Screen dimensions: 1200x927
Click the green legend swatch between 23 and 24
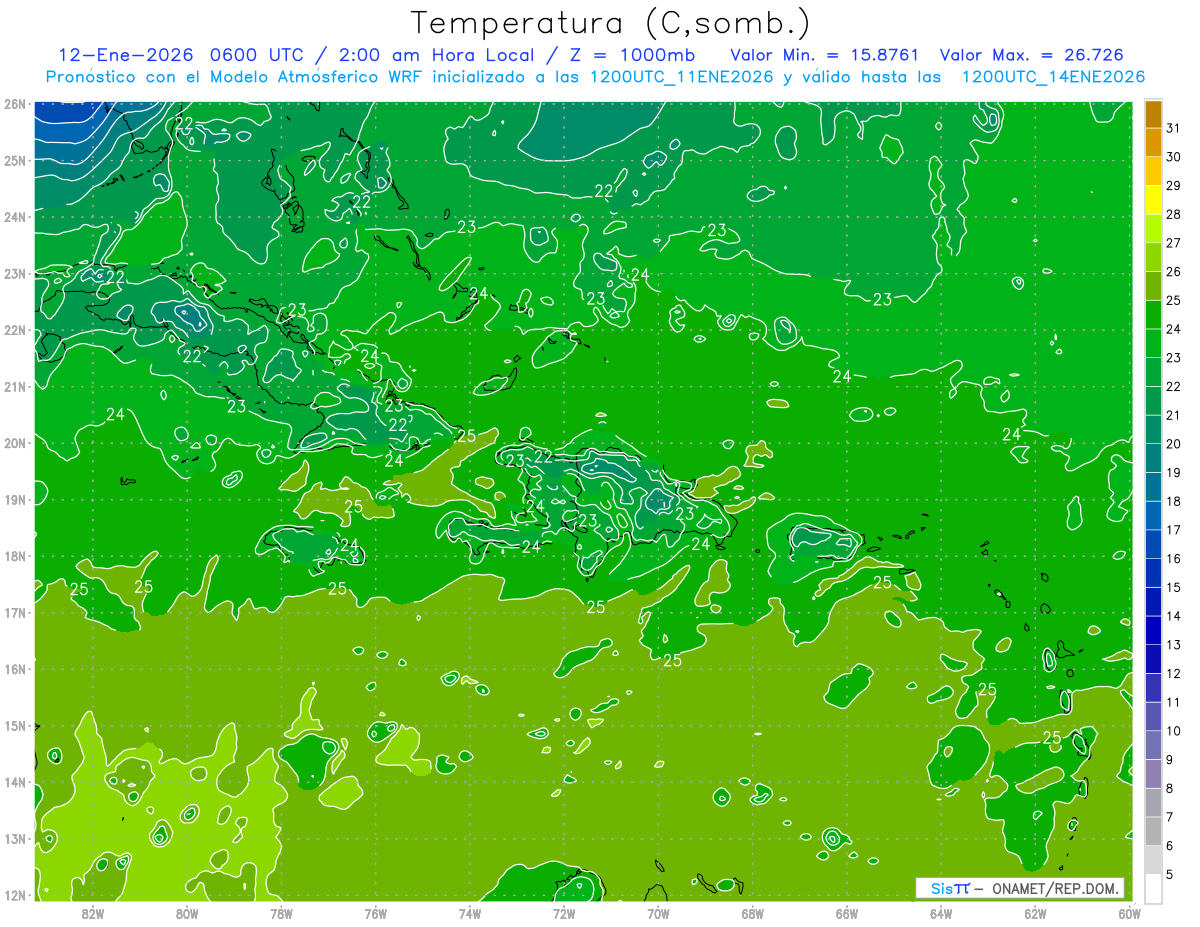(1153, 344)
